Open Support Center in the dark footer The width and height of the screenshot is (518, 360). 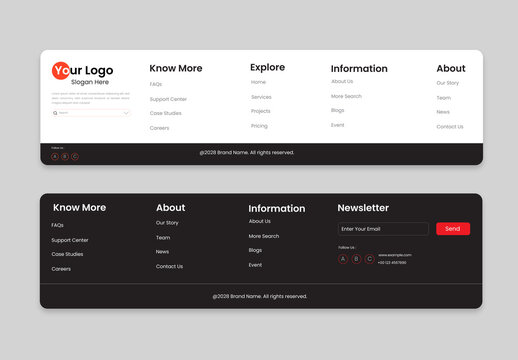tap(70, 240)
